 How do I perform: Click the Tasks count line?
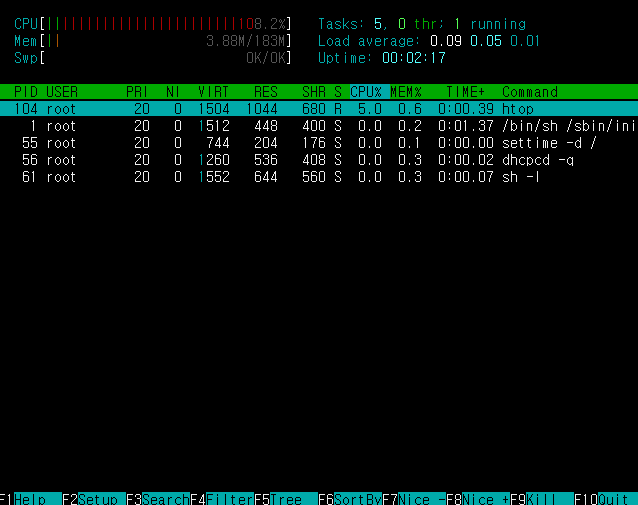tap(422, 24)
